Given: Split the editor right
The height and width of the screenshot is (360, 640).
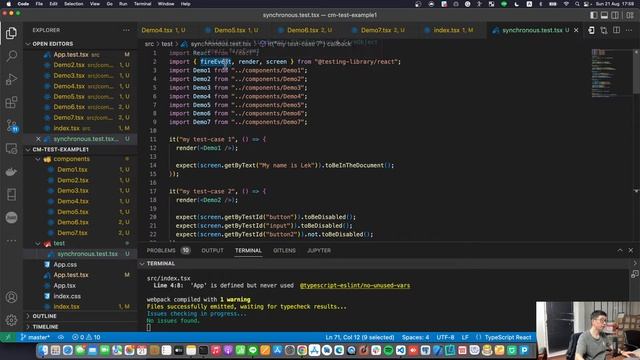Looking at the screenshot, I should click(x=616, y=30).
